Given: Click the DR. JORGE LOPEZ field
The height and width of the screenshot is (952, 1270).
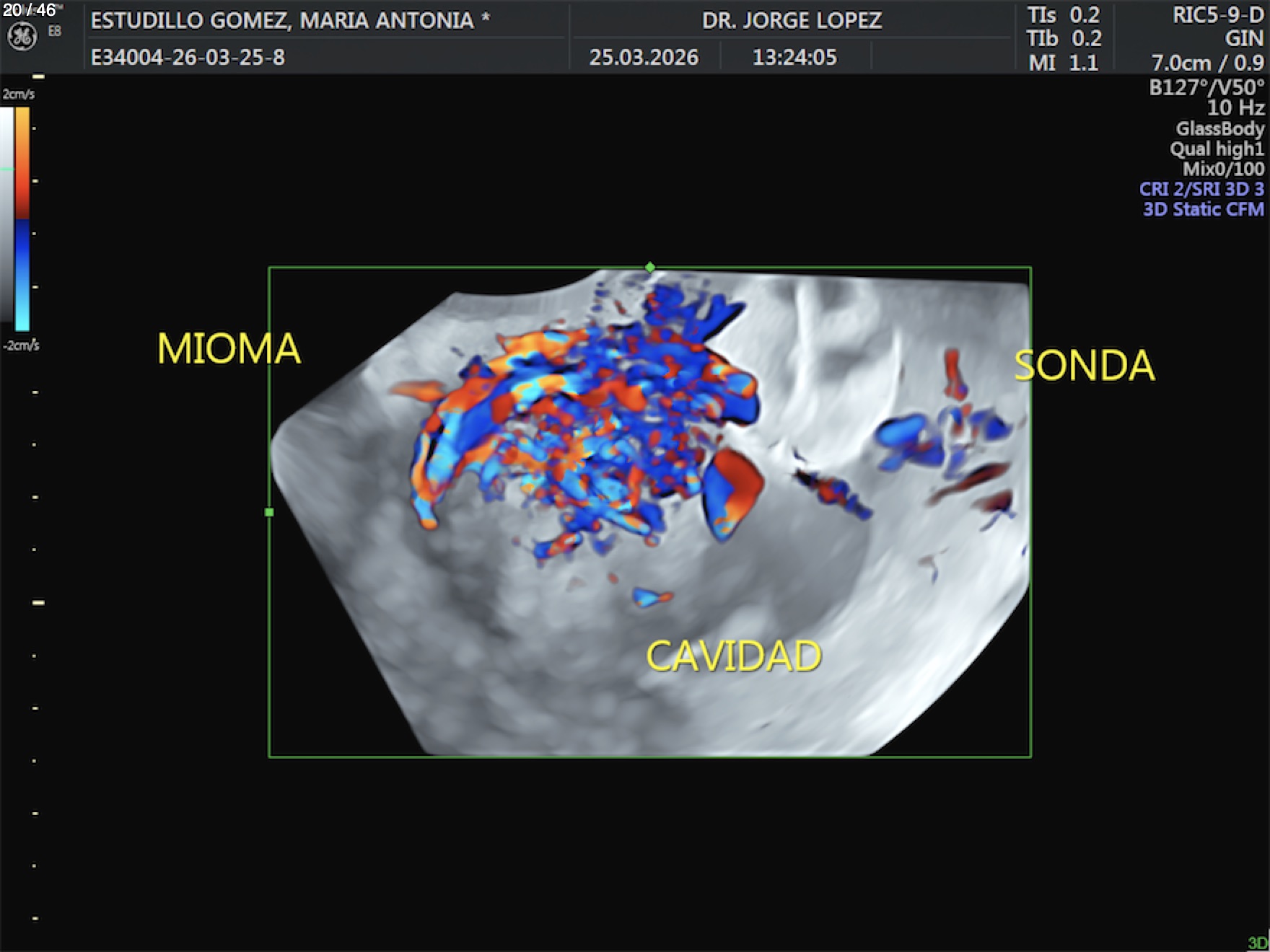Looking at the screenshot, I should [x=791, y=20].
